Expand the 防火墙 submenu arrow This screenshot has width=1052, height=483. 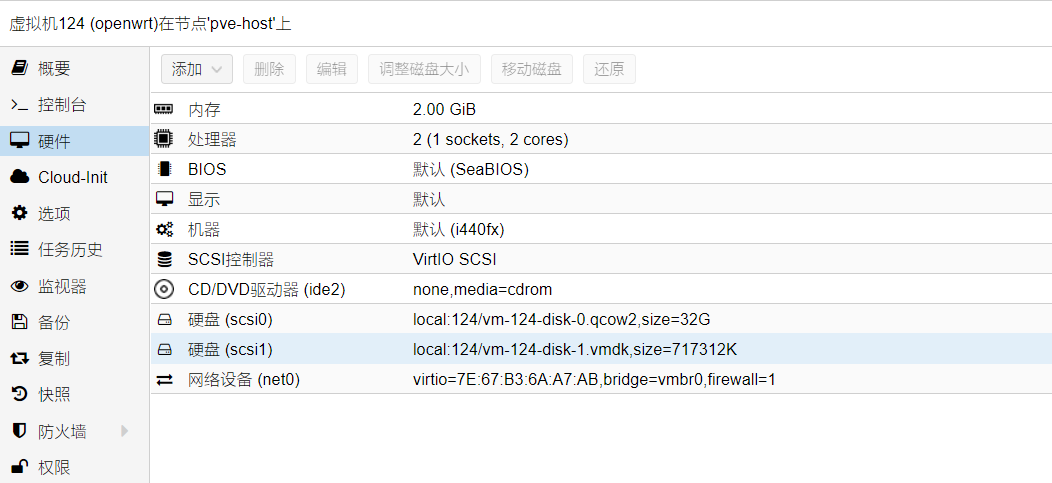point(125,431)
